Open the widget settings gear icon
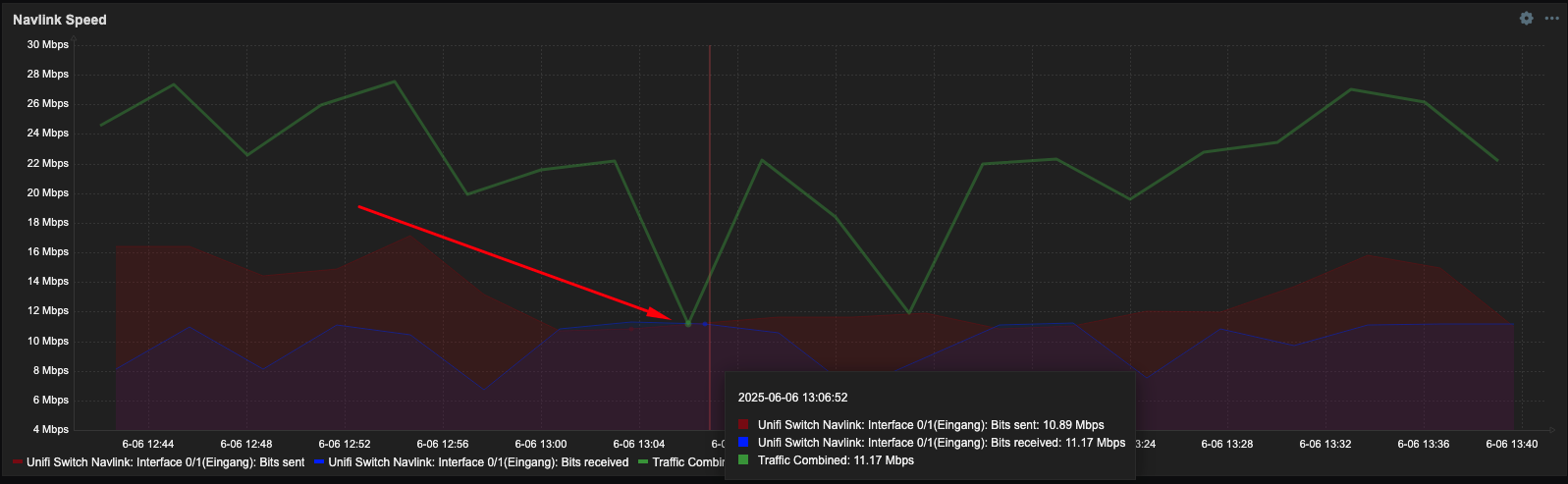The height and width of the screenshot is (484, 1568). 1526,19
